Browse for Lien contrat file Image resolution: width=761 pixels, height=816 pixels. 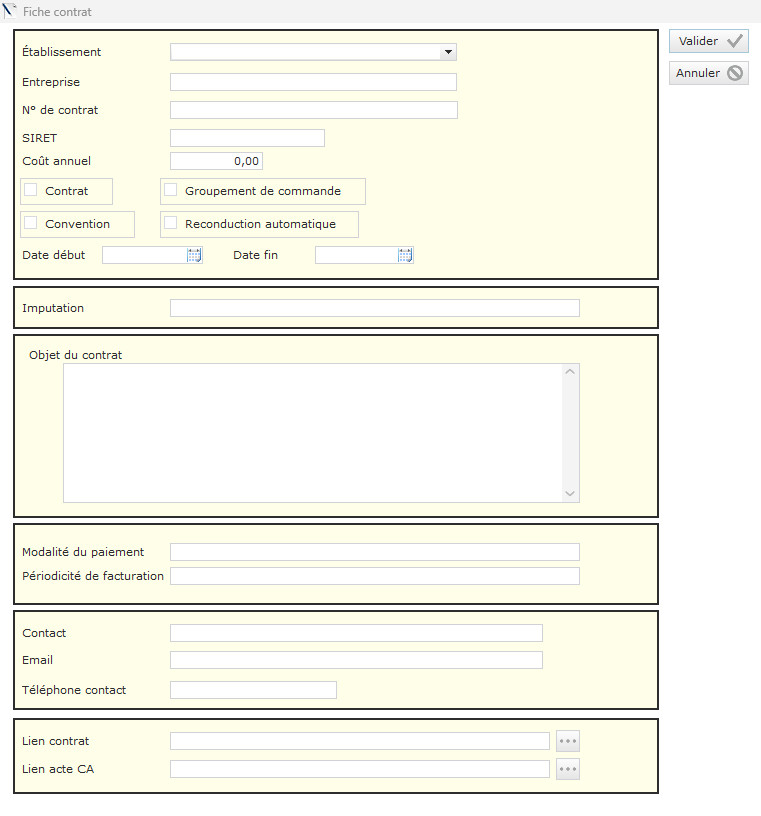pyautogui.click(x=568, y=741)
